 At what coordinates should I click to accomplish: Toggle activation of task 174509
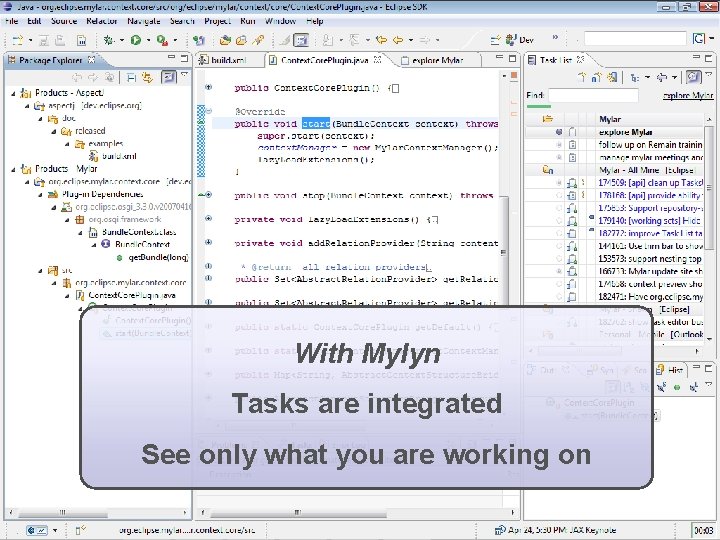[559, 183]
